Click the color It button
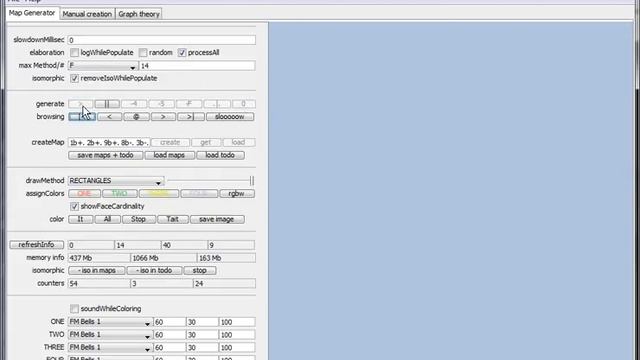This screenshot has width=640, height=360. click(x=80, y=219)
